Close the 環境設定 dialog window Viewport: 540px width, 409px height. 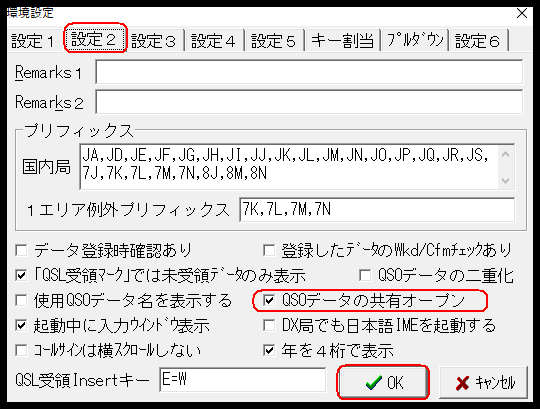522,13
